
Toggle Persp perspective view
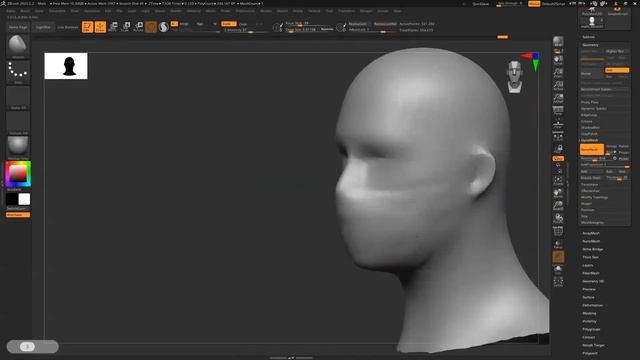click(x=558, y=111)
